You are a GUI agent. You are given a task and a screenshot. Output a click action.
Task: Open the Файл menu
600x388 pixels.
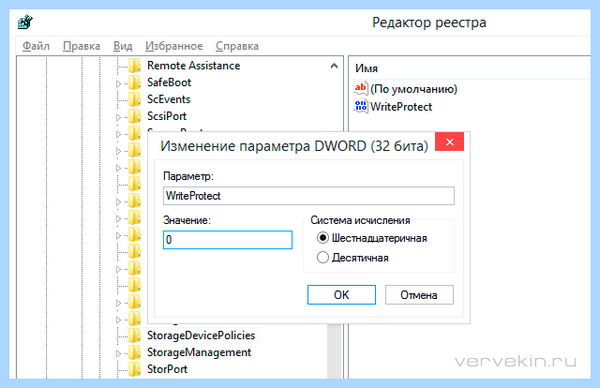click(x=36, y=46)
